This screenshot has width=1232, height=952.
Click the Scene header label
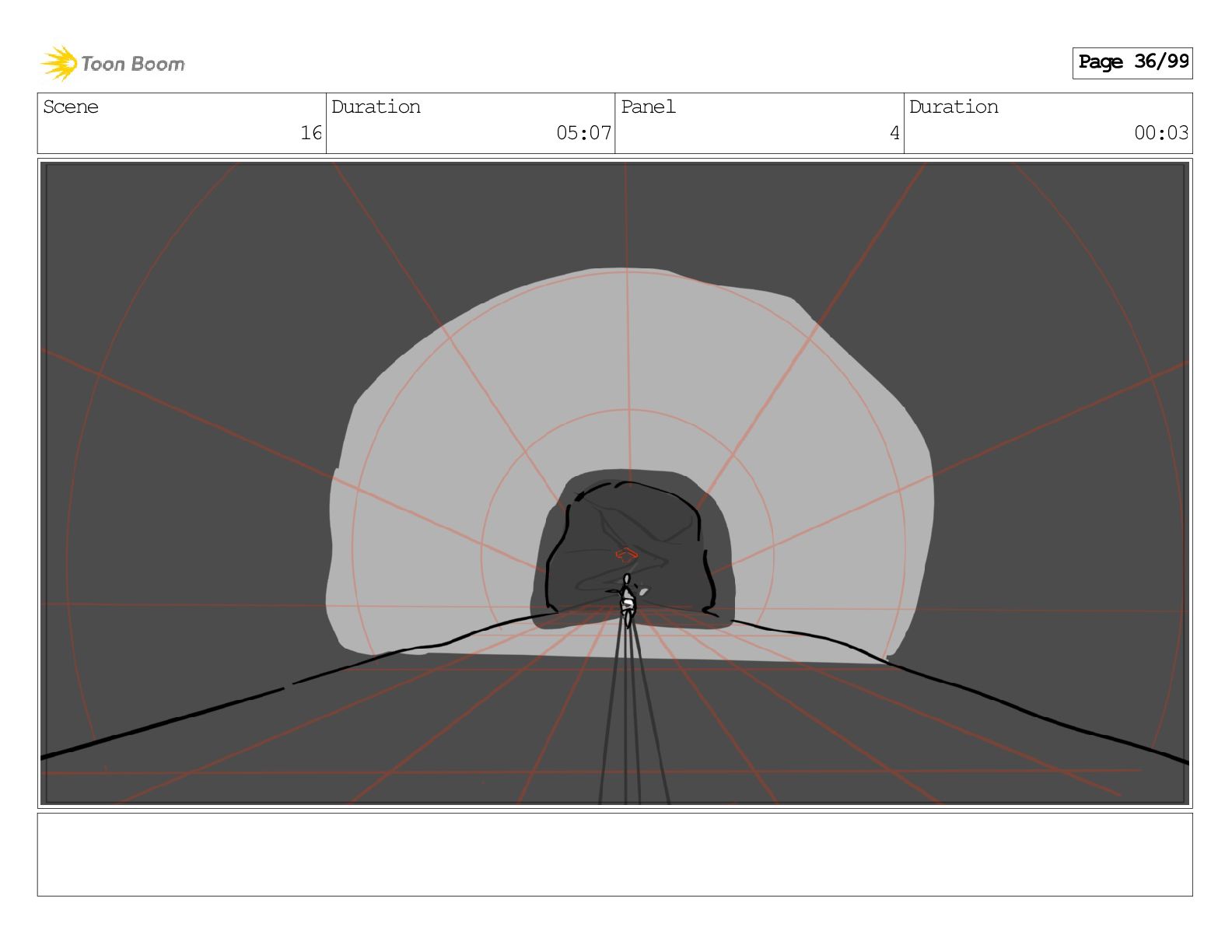click(71, 107)
